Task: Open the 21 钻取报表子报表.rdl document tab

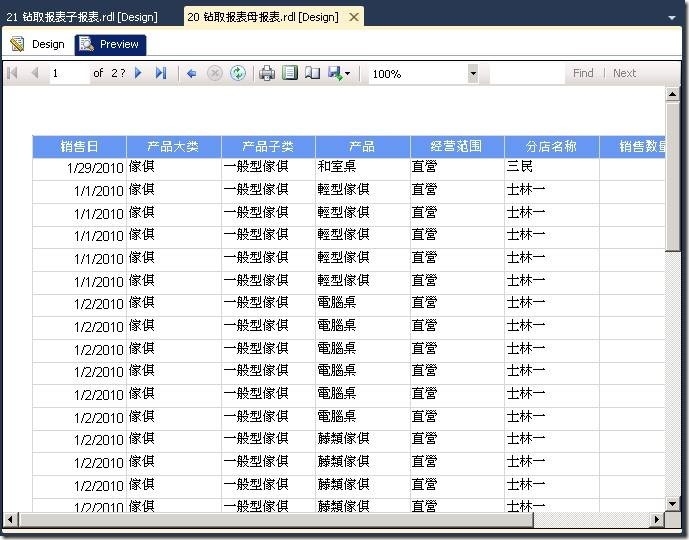Action: click(x=82, y=17)
